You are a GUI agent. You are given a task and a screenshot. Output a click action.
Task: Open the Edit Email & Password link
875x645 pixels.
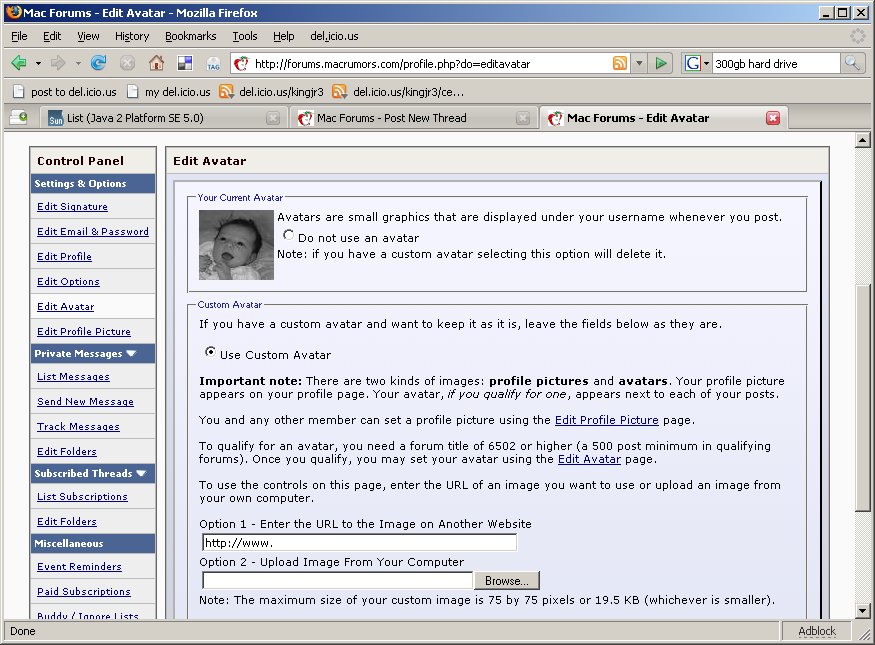coord(93,232)
